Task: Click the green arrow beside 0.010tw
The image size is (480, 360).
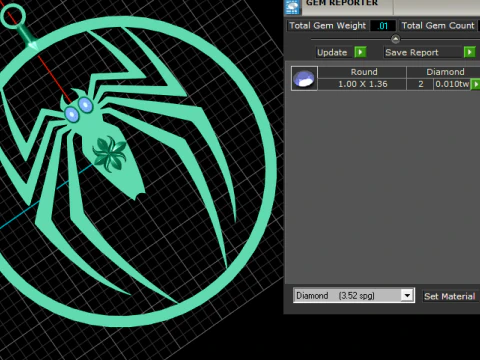Action: point(475,84)
